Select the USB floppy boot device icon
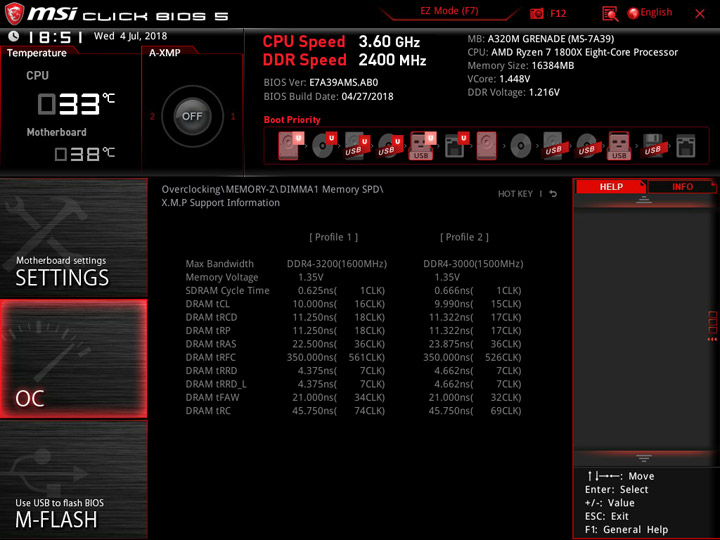720x540 pixels. tap(653, 146)
